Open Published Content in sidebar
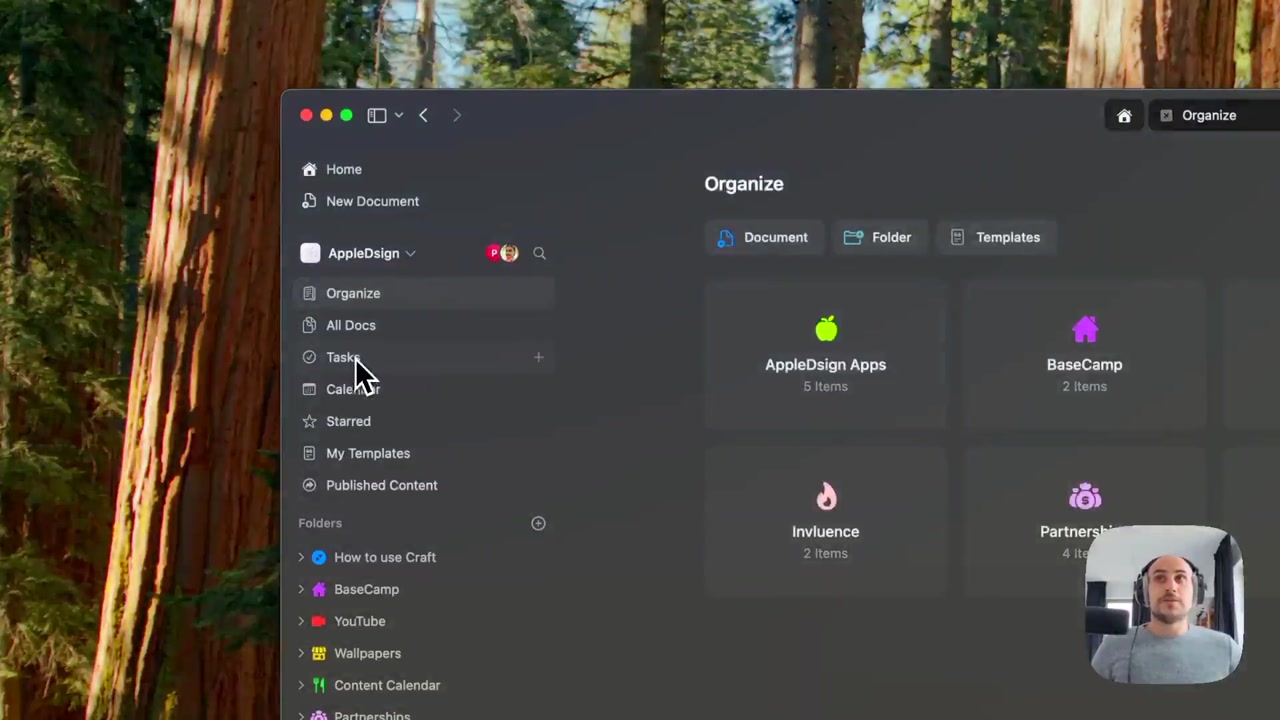 coord(381,485)
